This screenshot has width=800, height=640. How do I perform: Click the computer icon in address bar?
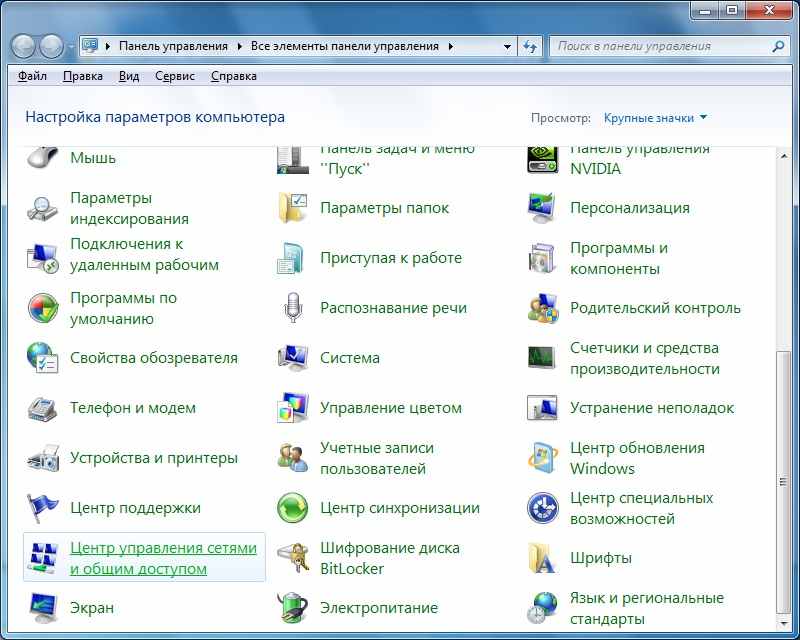coord(90,46)
